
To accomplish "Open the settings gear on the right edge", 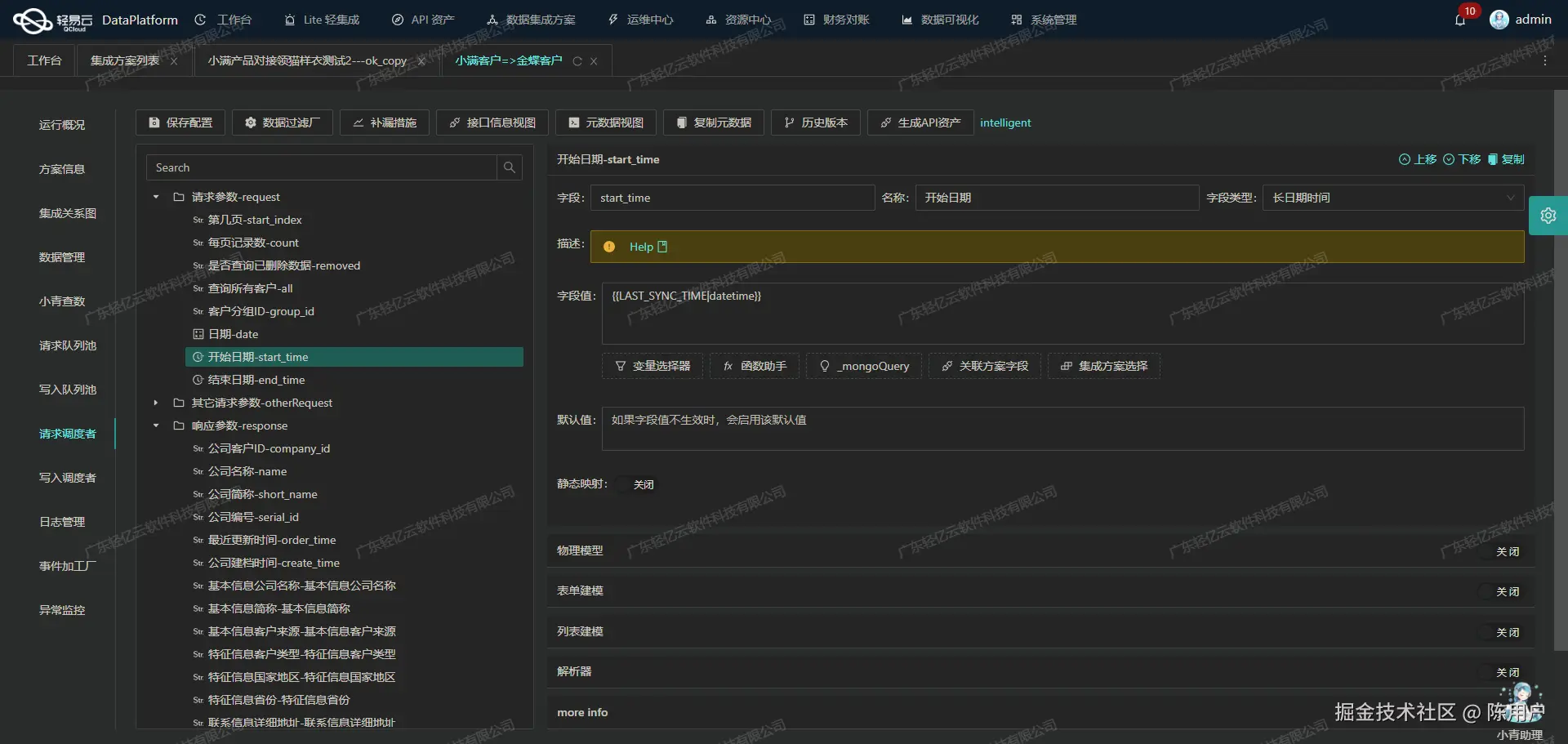I will click(1549, 215).
